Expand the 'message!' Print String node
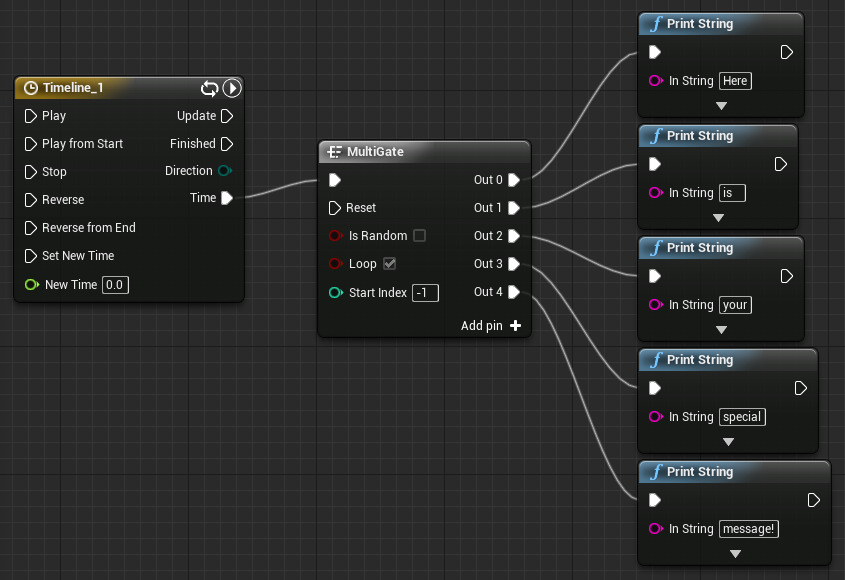This screenshot has height=580, width=845. tap(735, 553)
